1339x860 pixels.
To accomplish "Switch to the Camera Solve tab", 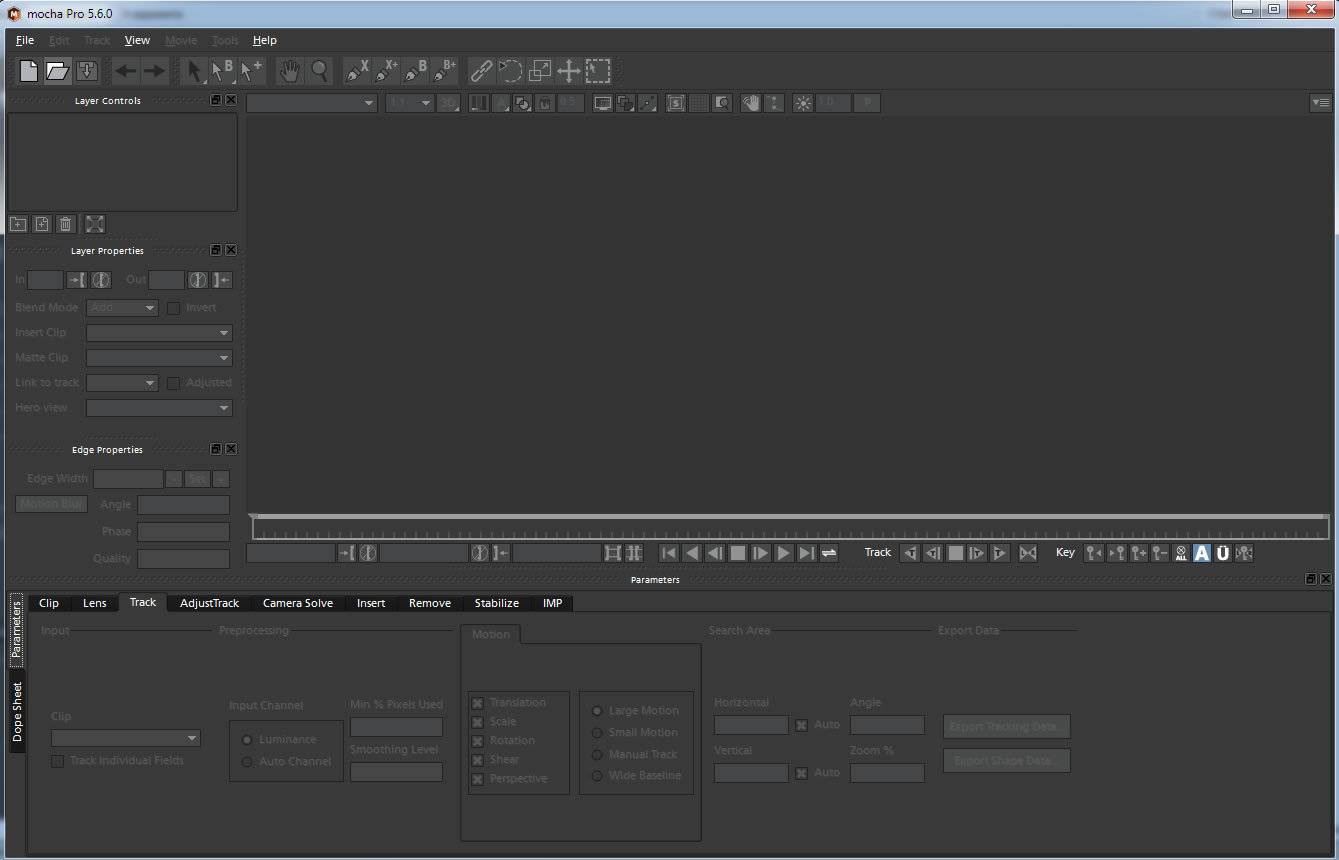I will point(297,603).
